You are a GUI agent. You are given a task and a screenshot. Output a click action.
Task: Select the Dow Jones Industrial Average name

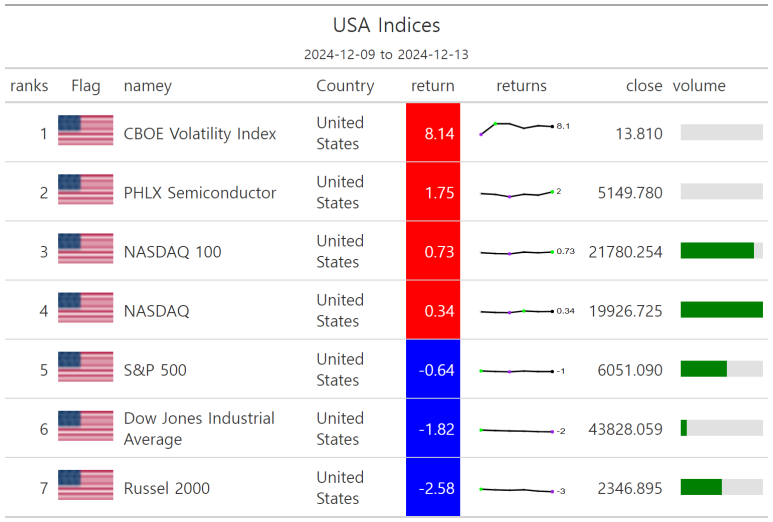click(x=199, y=428)
